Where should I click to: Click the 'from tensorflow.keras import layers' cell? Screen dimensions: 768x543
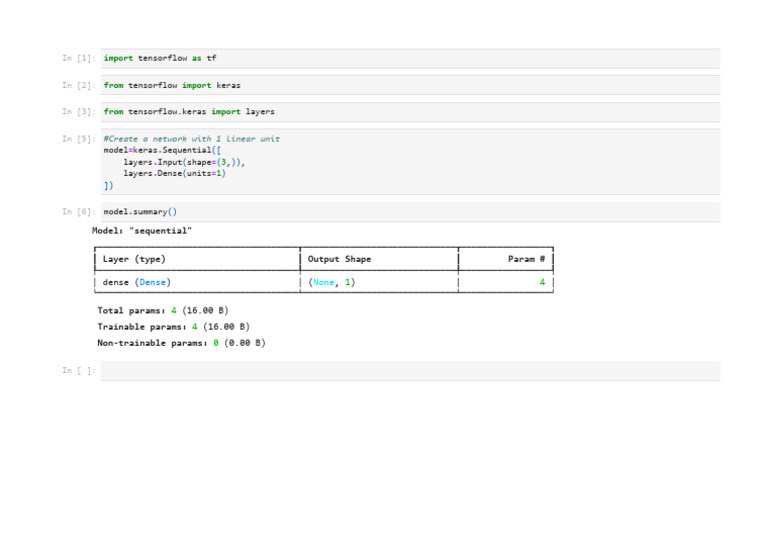click(410, 112)
